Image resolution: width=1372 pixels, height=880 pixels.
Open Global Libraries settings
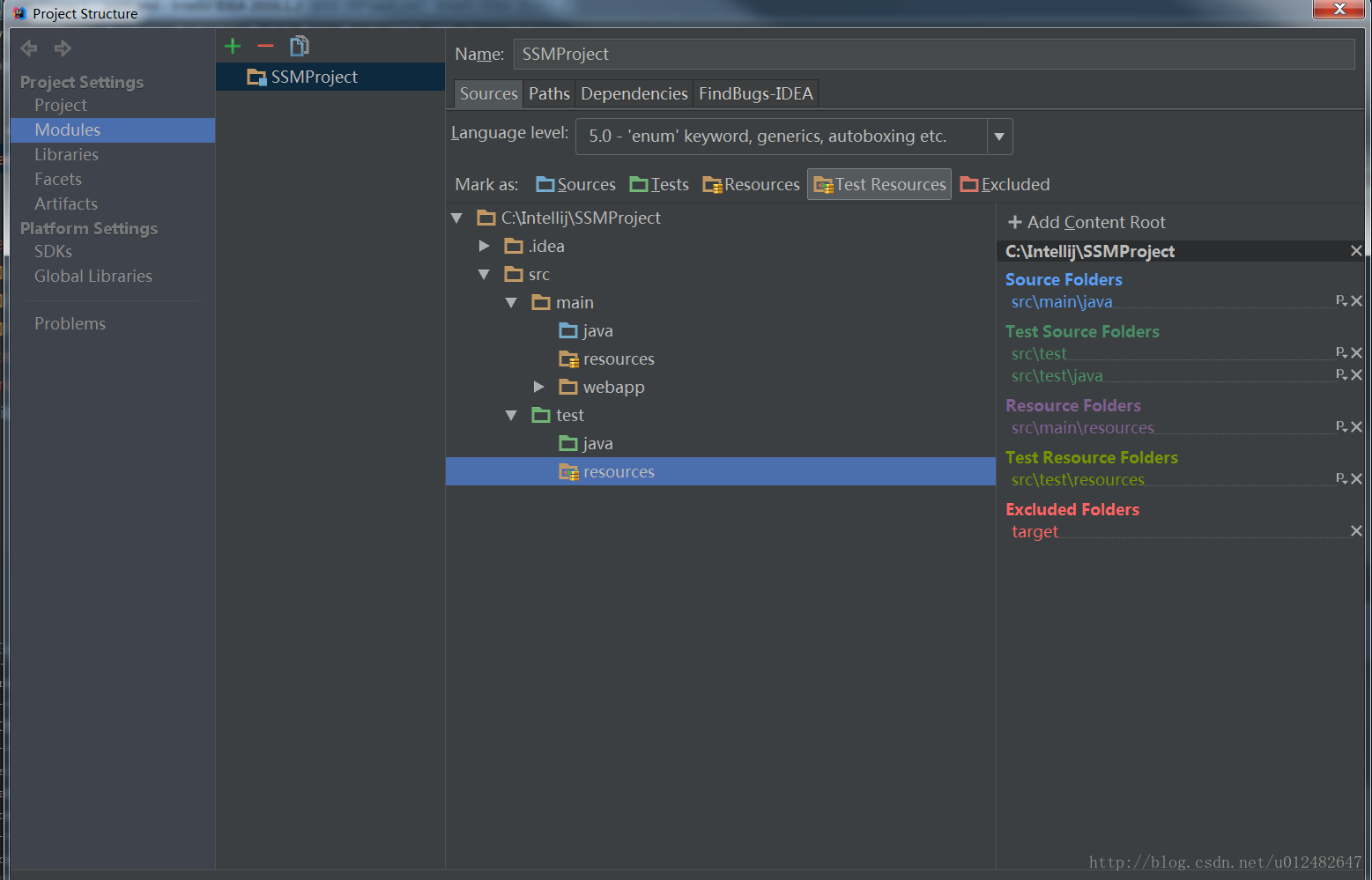(93, 276)
